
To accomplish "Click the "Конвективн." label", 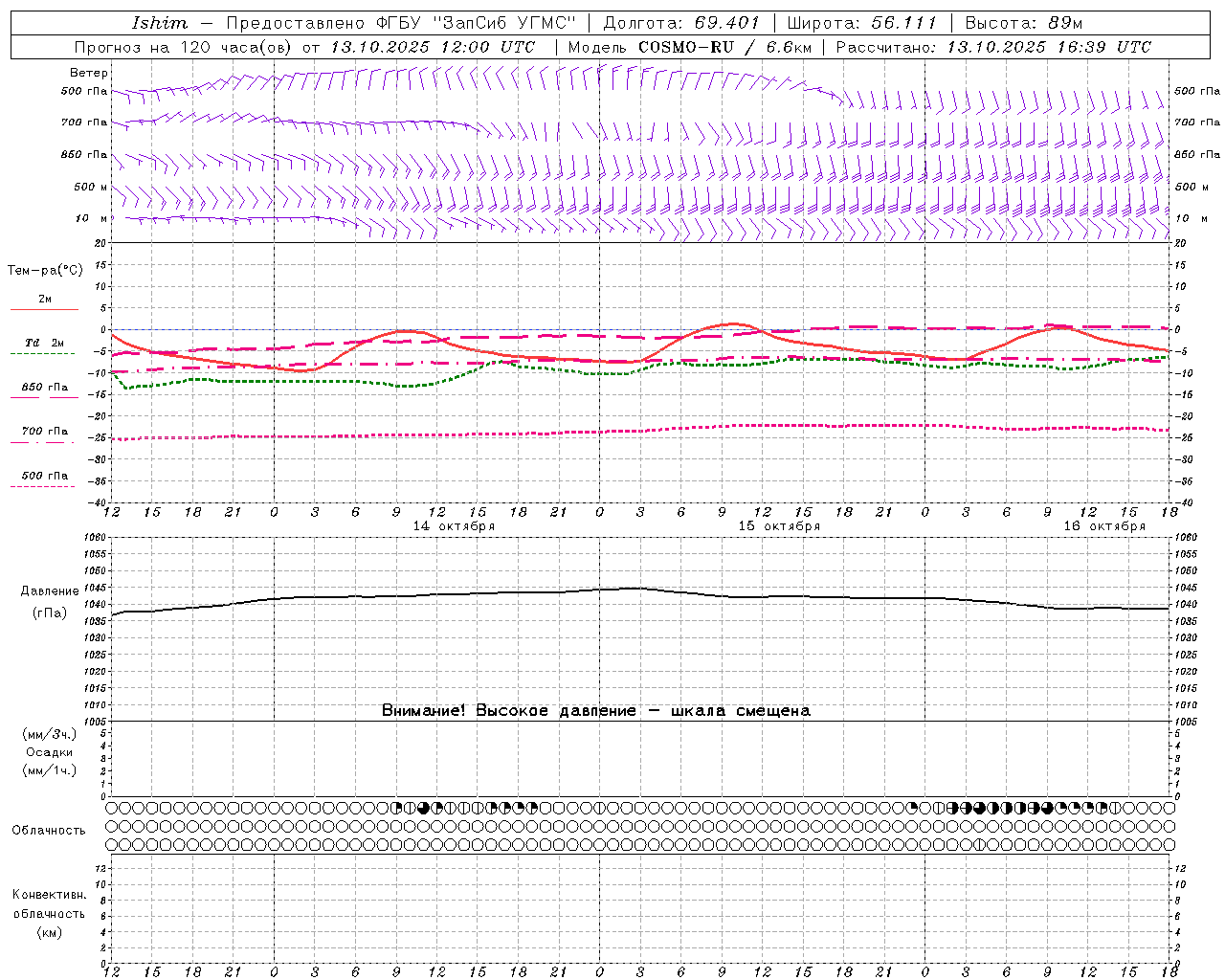I will coord(49,895).
